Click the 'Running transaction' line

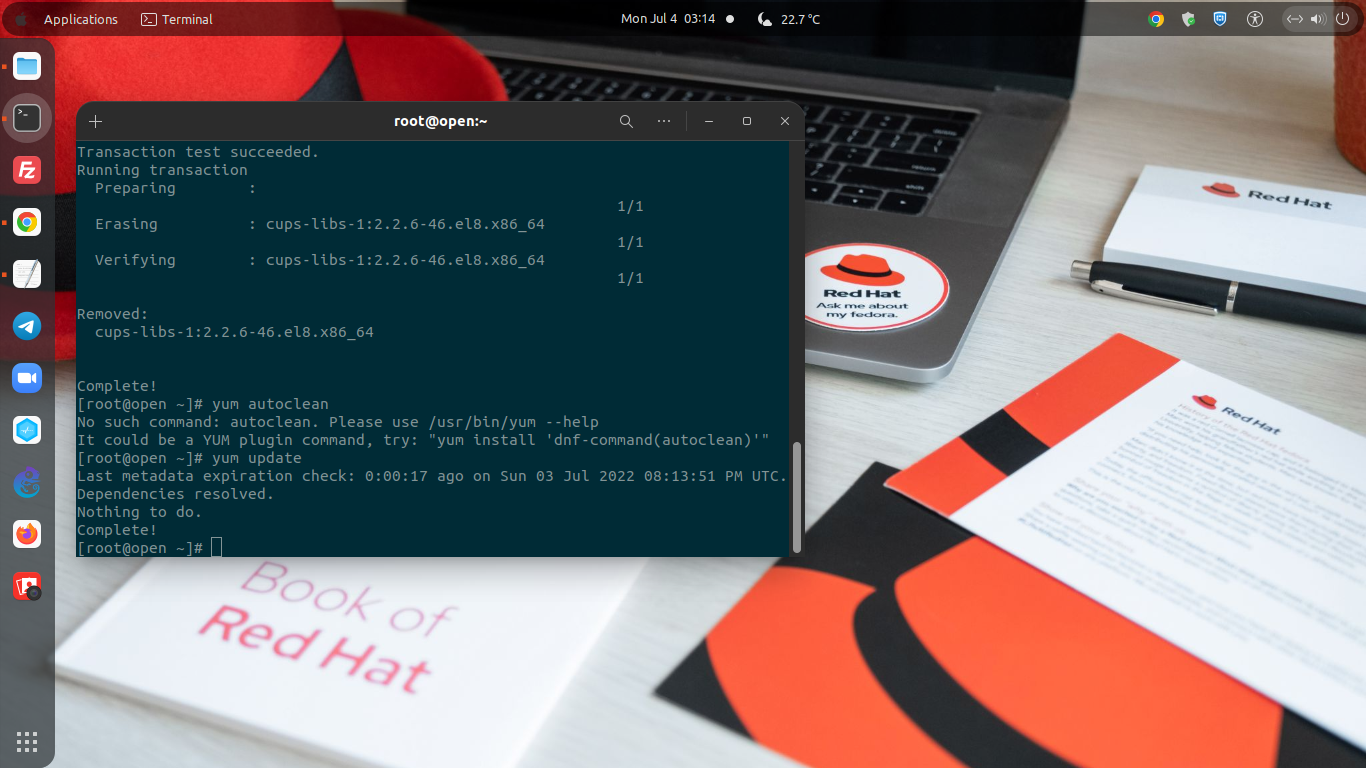click(x=162, y=170)
